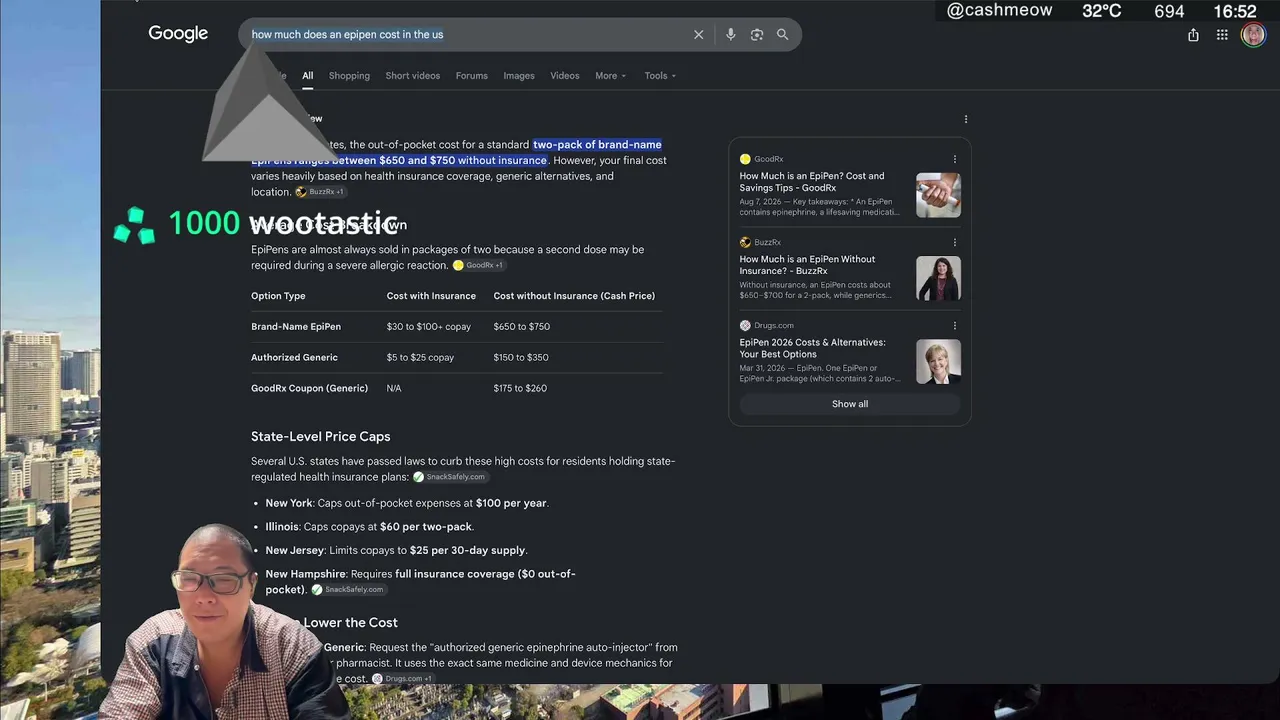Click the share icon in the page header
This screenshot has width=1280, height=720.
coord(1193,35)
